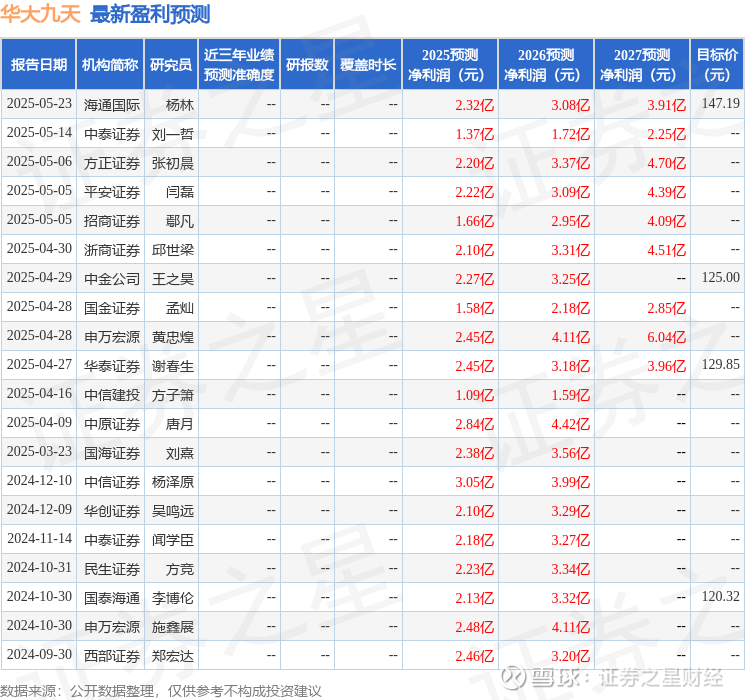Click 1.66亿 in 招商证券 row
Image resolution: width=745 pixels, height=700 pixels.
[474, 221]
